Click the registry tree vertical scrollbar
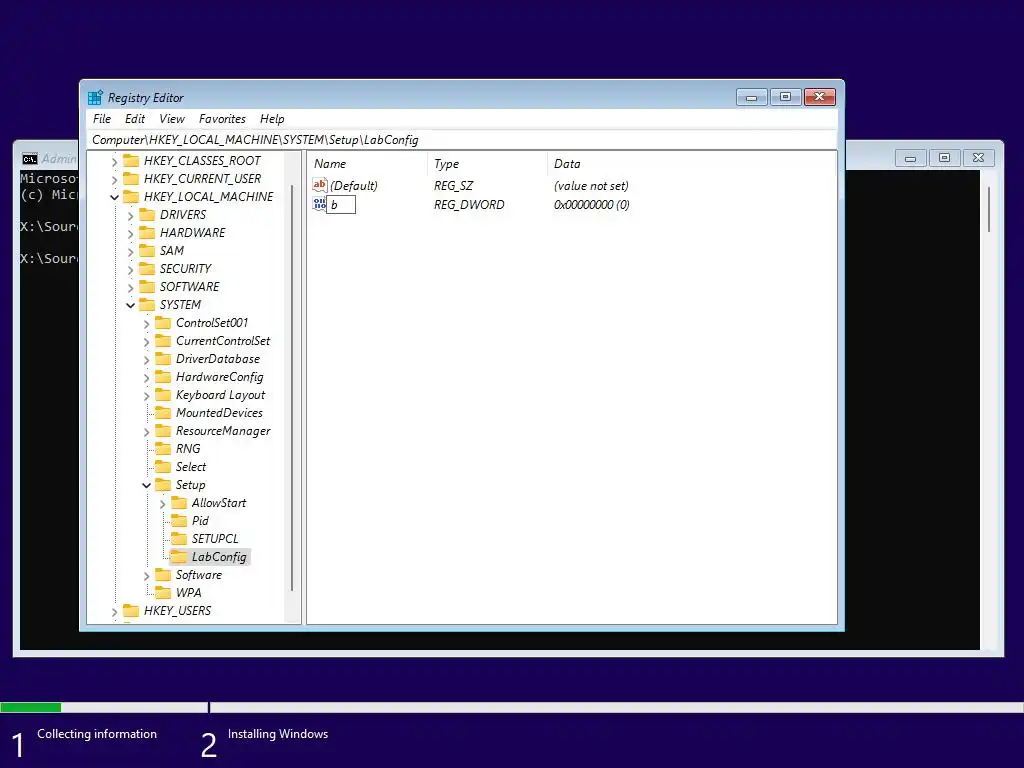Viewport: 1024px width, 768px height. (292, 388)
